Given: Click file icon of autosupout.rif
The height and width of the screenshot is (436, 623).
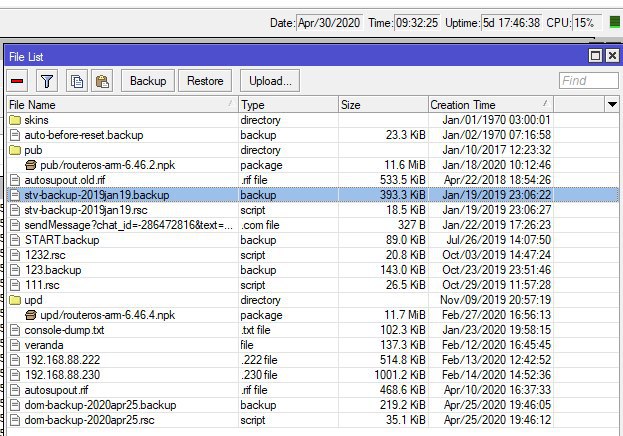Looking at the screenshot, I should pyautogui.click(x=15, y=390).
